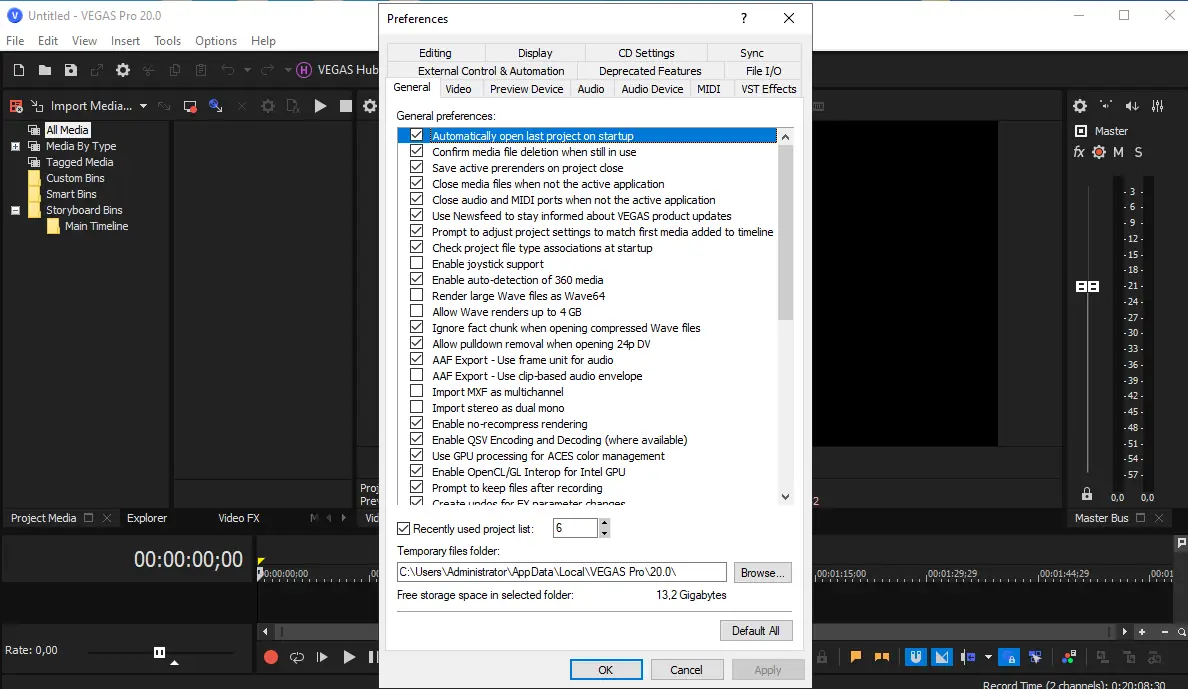Insert a marker with orange flag icon
This screenshot has width=1188, height=689.
tap(855, 657)
